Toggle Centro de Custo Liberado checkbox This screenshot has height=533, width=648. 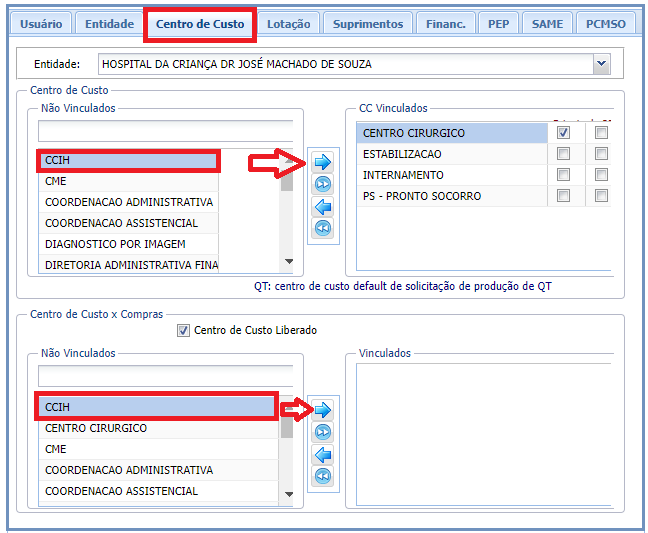(182, 331)
